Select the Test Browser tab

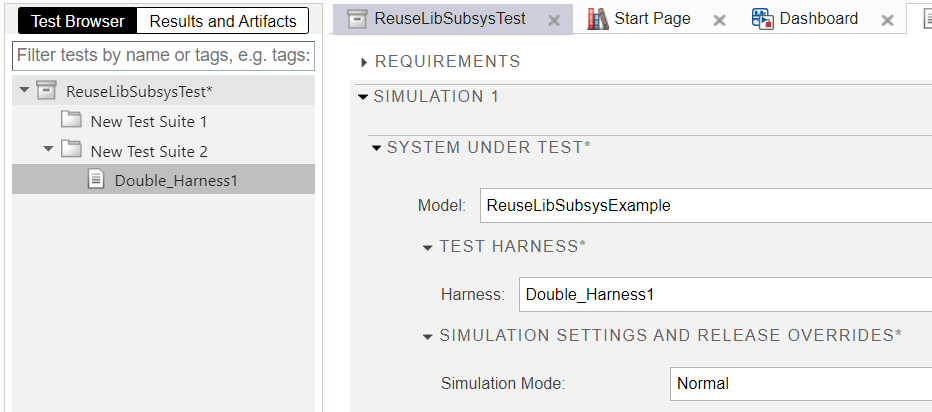click(x=78, y=21)
